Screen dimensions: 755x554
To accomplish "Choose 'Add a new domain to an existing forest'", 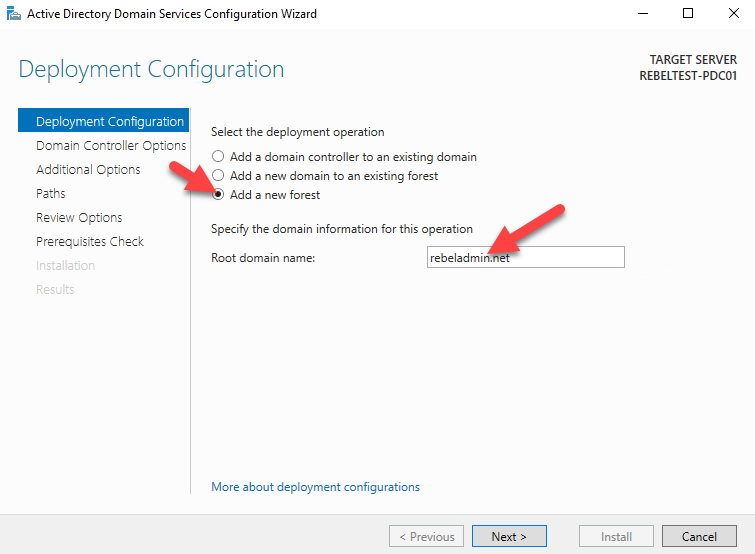I will click(218, 176).
